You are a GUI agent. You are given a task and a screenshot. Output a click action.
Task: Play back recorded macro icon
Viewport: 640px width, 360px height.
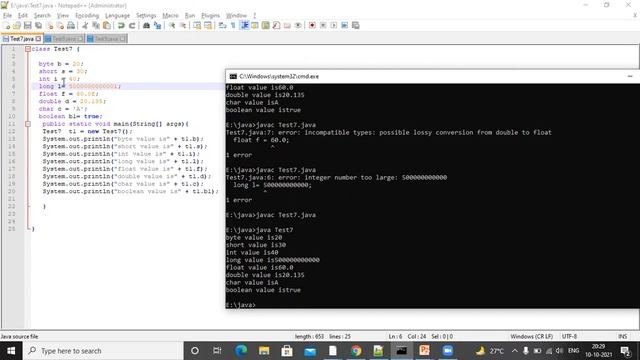click(334, 25)
